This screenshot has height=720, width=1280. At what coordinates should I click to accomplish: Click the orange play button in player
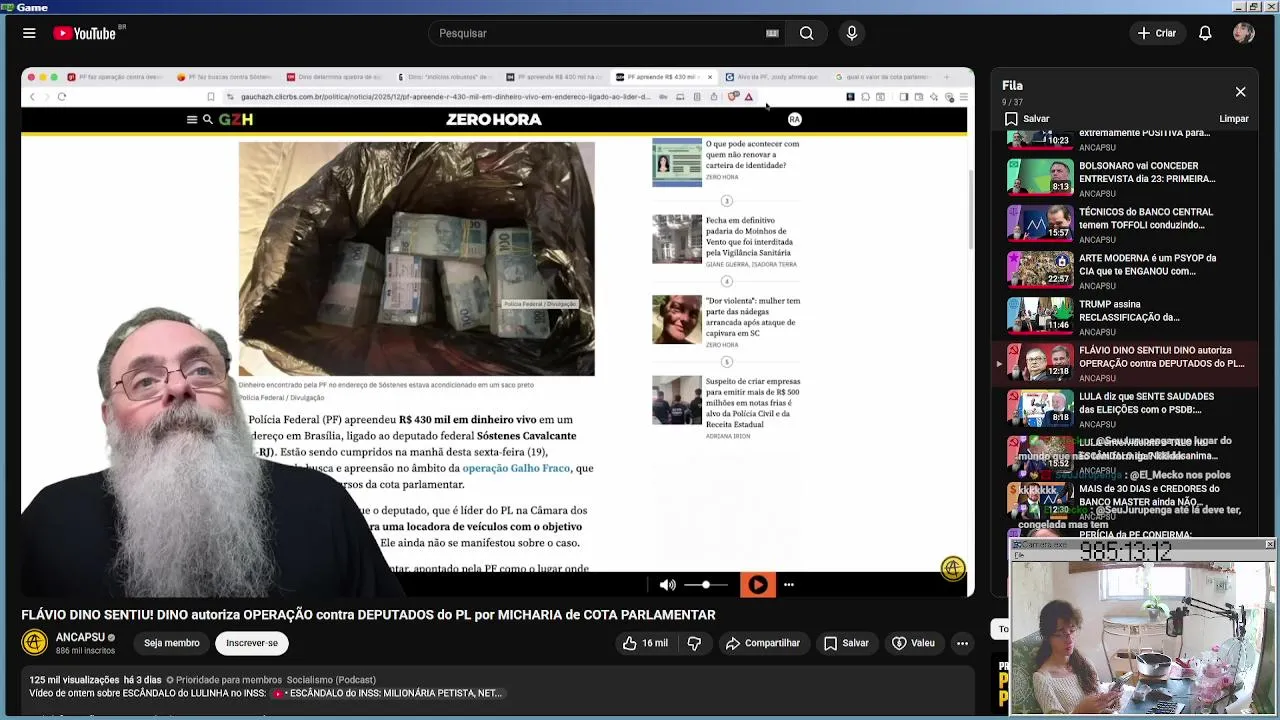[x=757, y=585]
